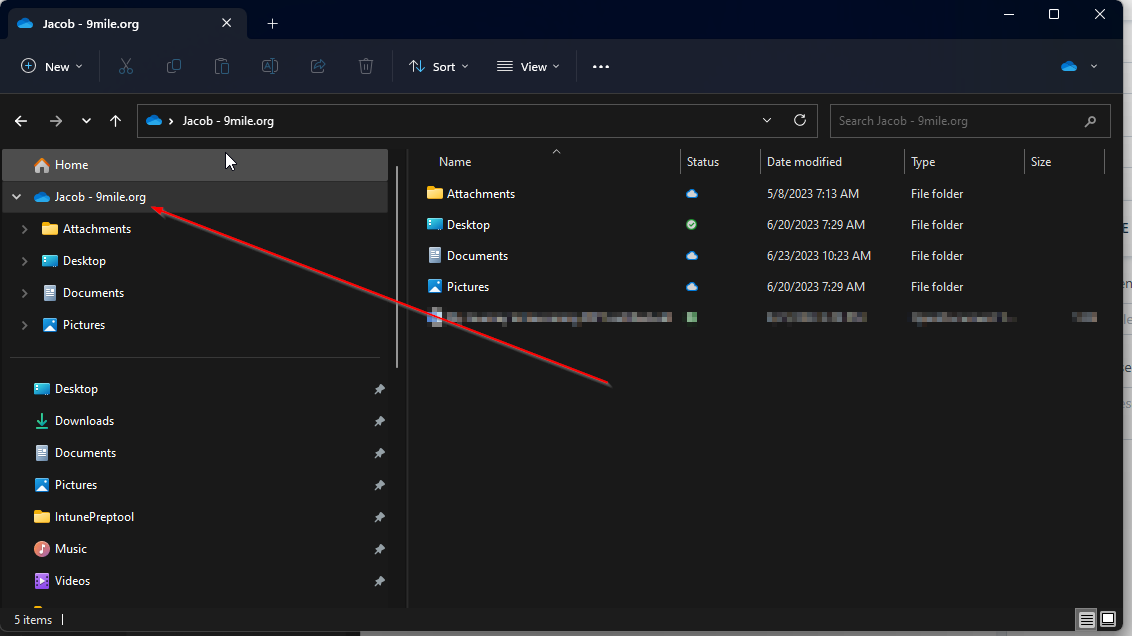Select Attachments in the navigation tree

pos(97,229)
